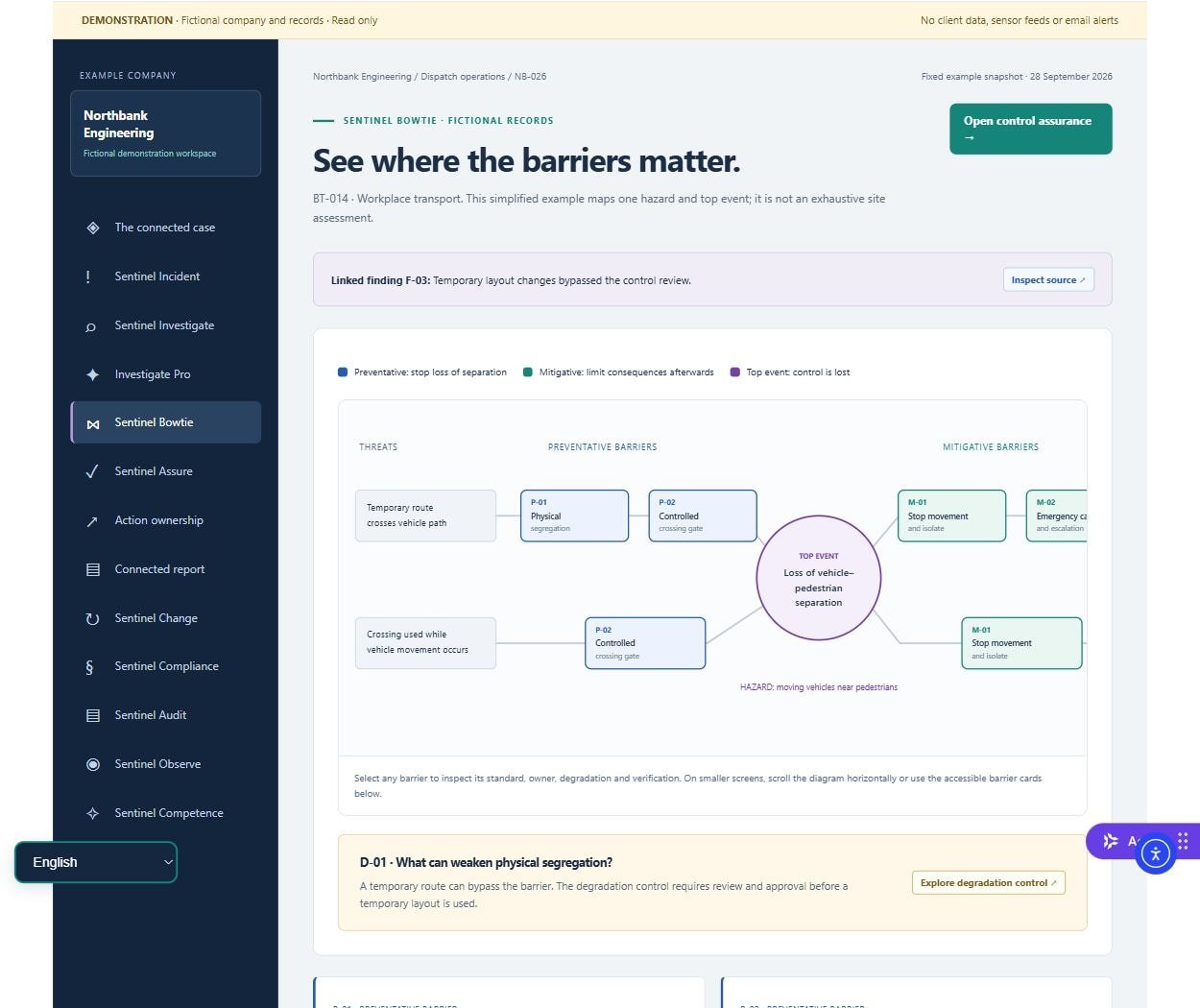
Task: Open the accessibility options round button
Action: (1156, 852)
